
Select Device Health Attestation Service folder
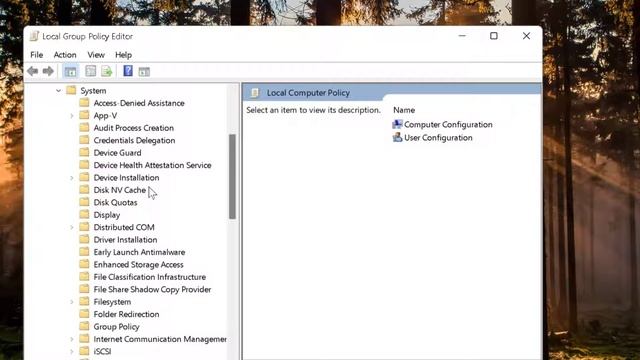[x=152, y=165]
